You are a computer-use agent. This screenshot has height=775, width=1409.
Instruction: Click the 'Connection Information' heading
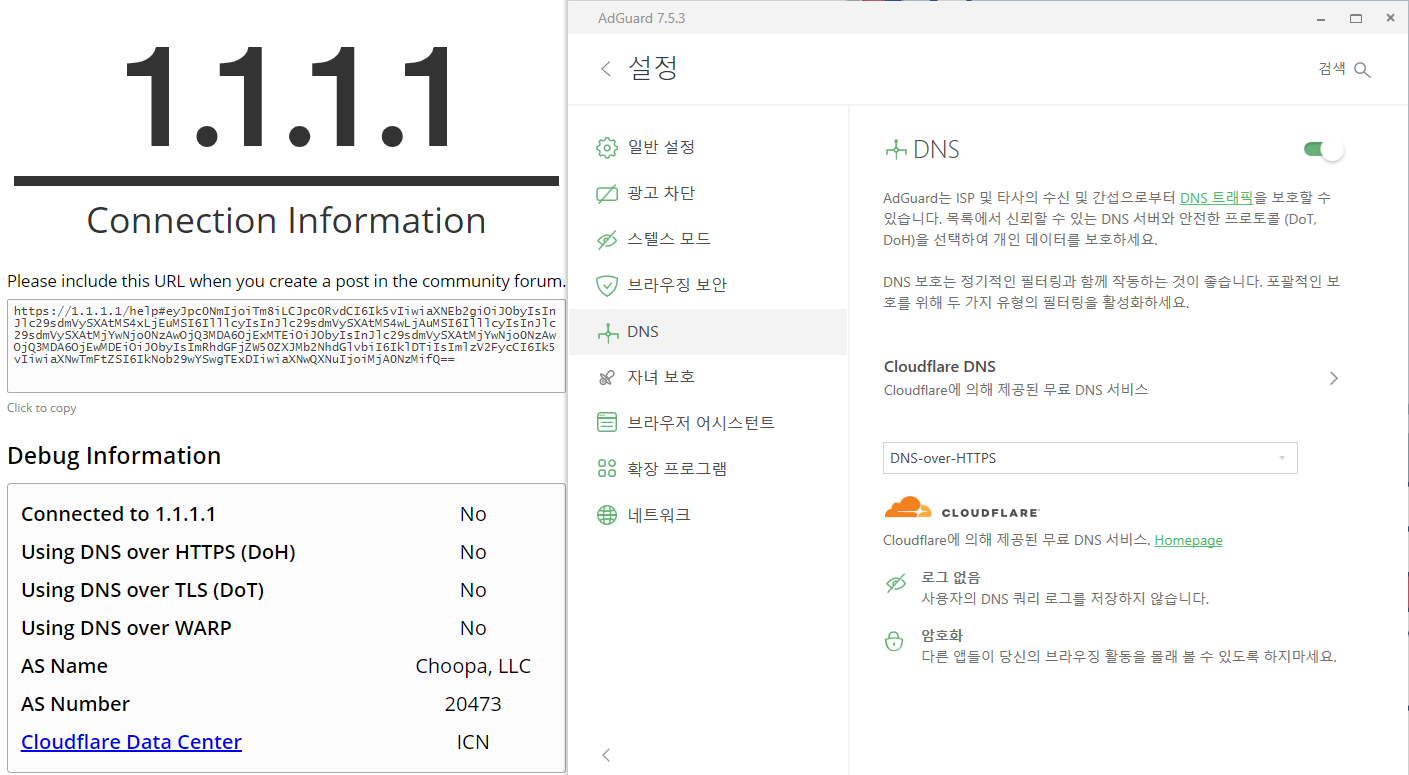tap(286, 220)
